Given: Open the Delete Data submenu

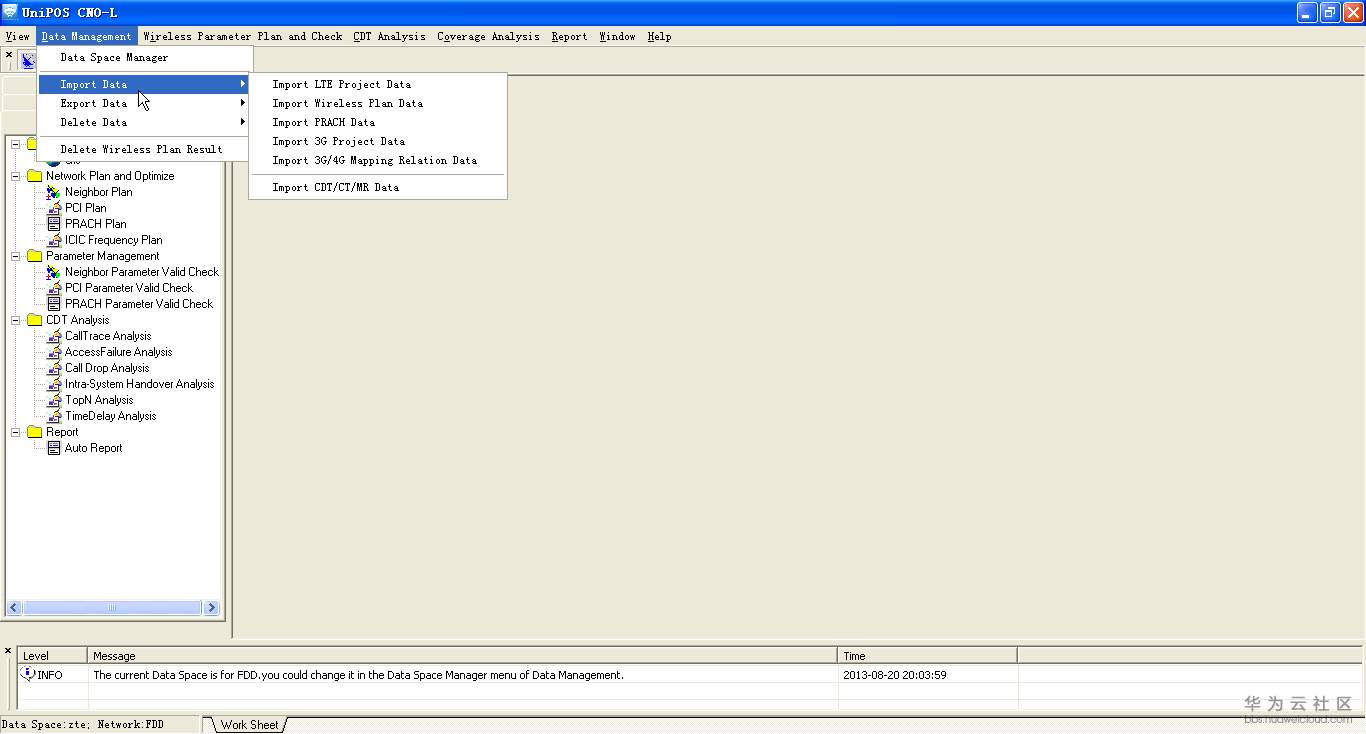Looking at the screenshot, I should tap(143, 122).
